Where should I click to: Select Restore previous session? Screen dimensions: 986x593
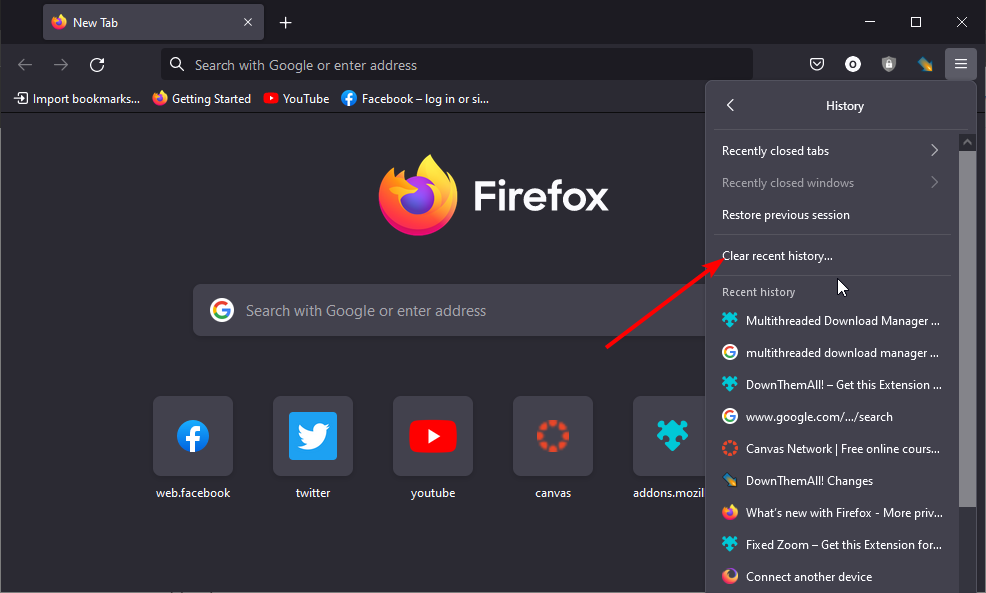click(x=832, y=215)
